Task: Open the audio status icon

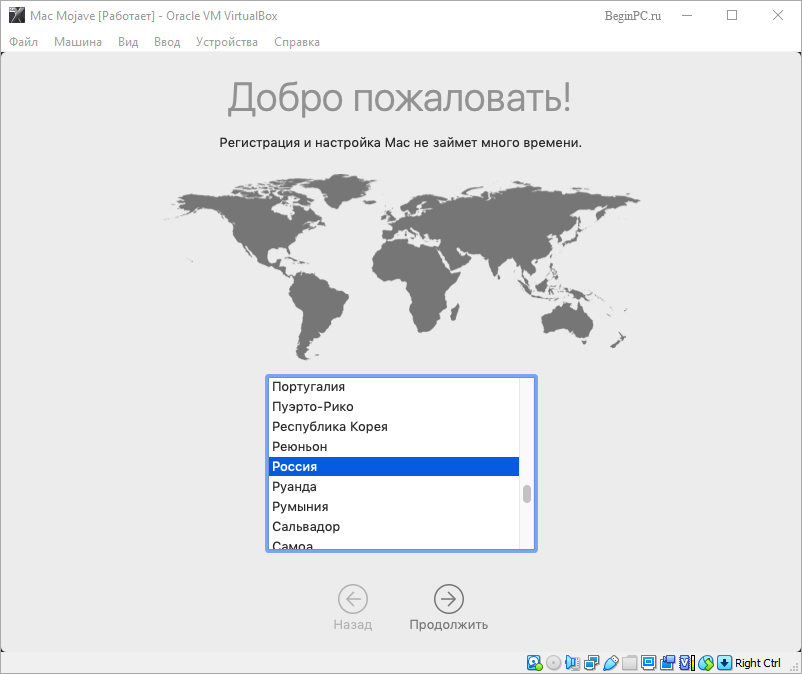Action: tap(572, 663)
